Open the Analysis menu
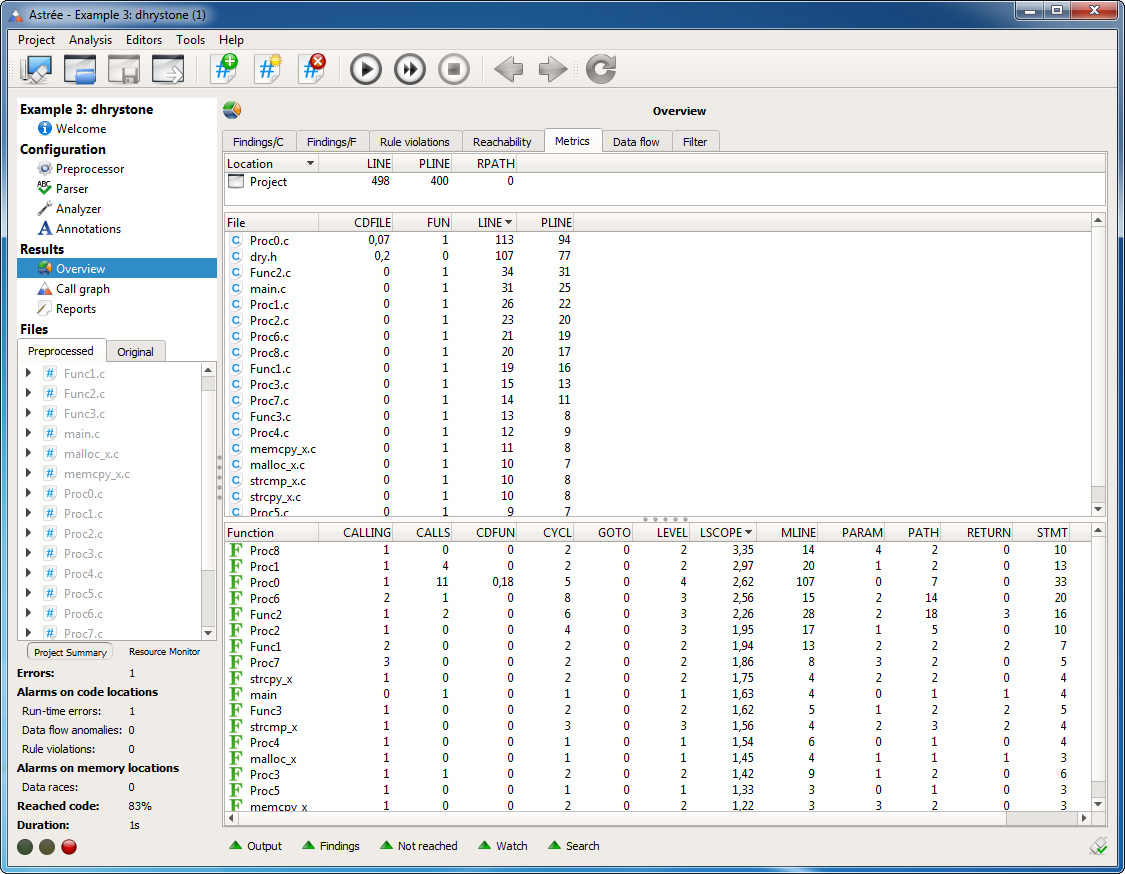1125x874 pixels. (90, 40)
